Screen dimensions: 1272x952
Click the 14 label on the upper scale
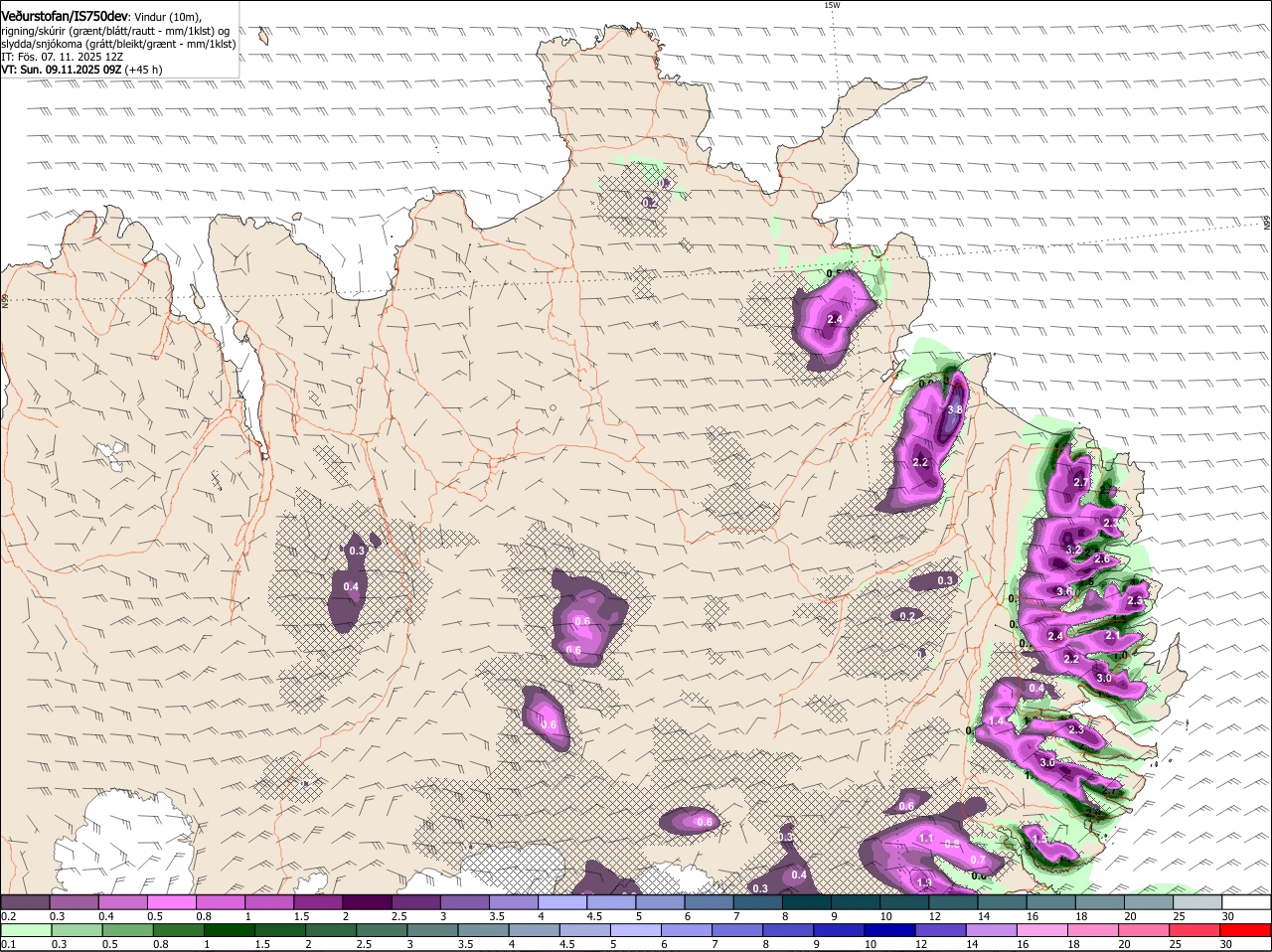[982, 916]
